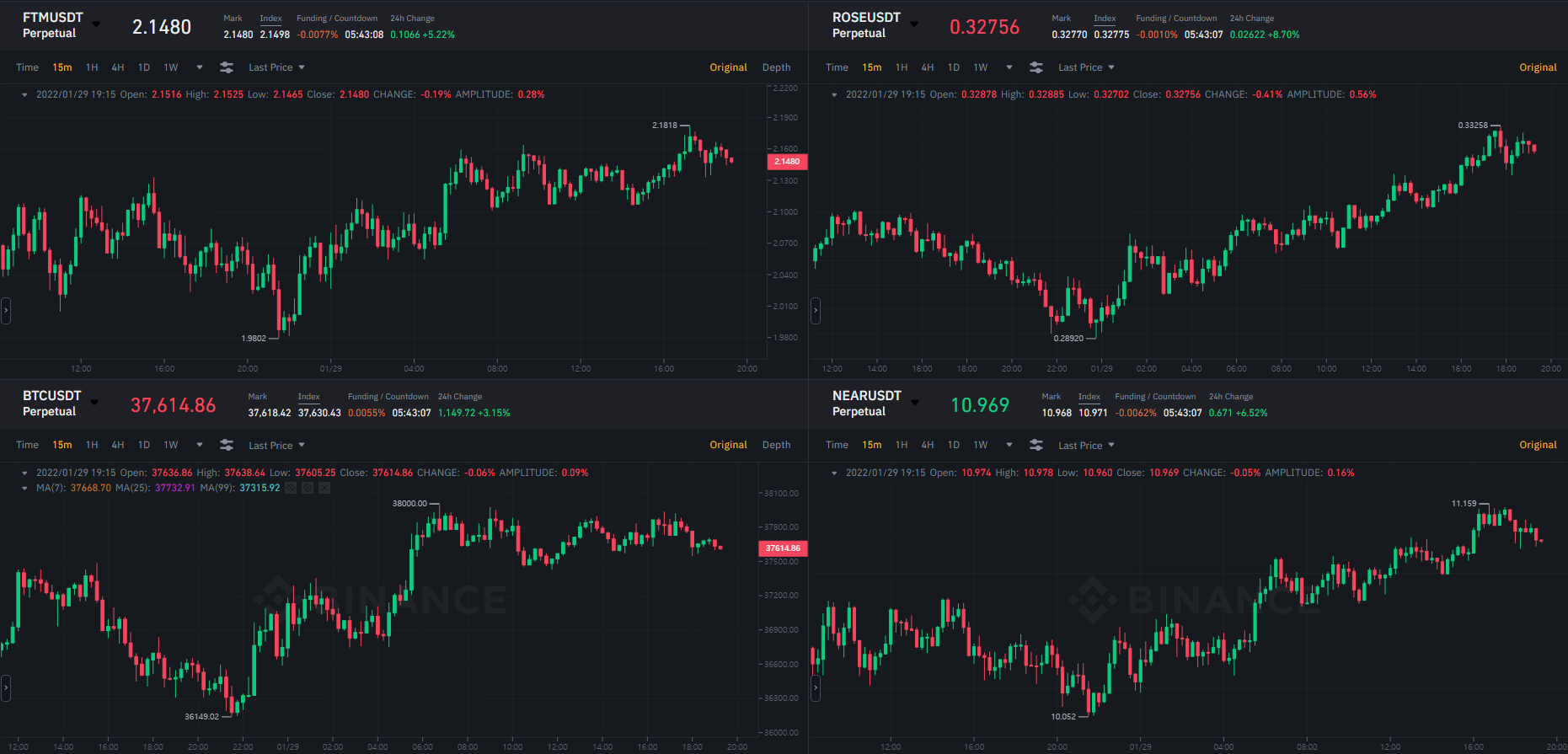Expand more intervals arrow in BTCUSDT chart
This screenshot has width=1568, height=754.
tap(200, 445)
